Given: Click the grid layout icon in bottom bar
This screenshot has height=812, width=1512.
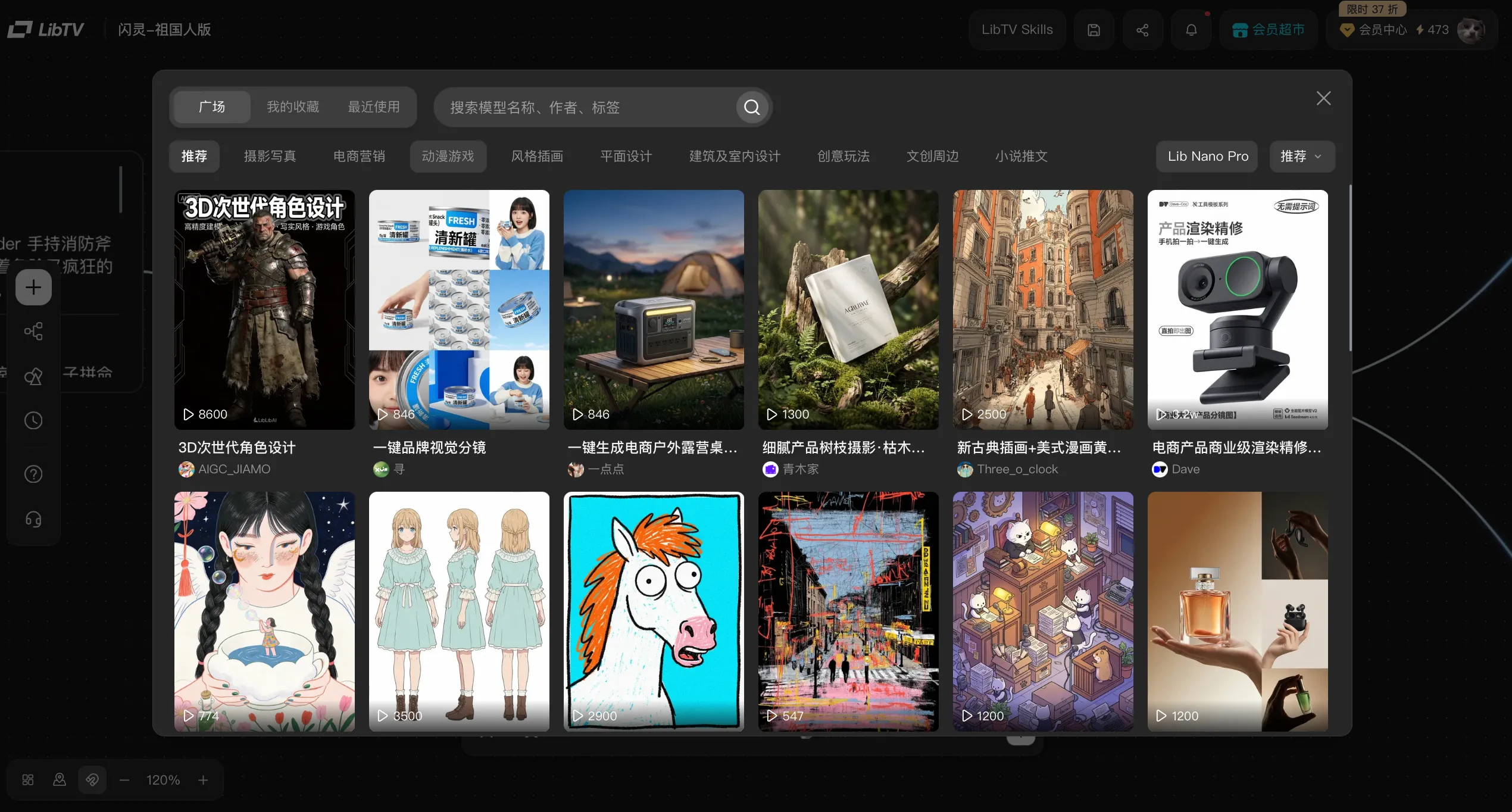Looking at the screenshot, I should (28, 780).
